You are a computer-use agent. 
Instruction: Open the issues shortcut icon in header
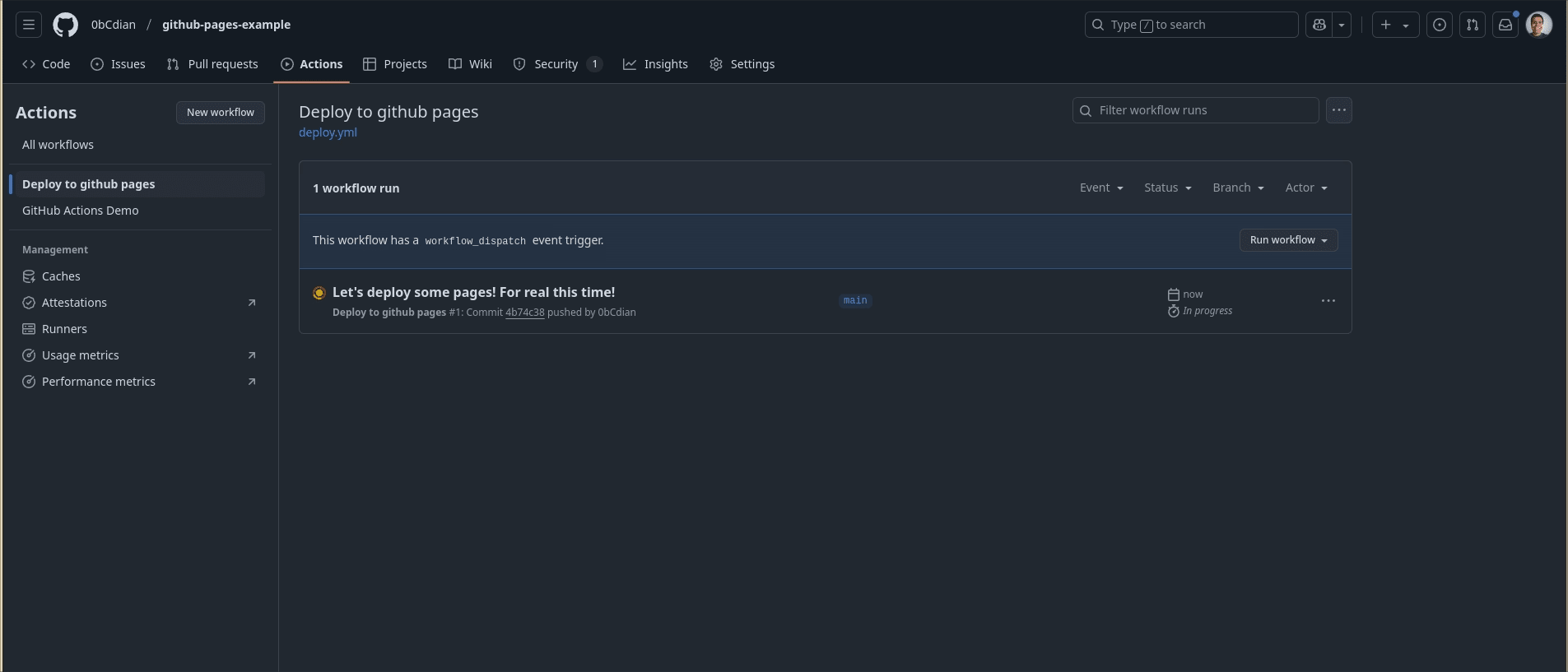coord(1440,25)
